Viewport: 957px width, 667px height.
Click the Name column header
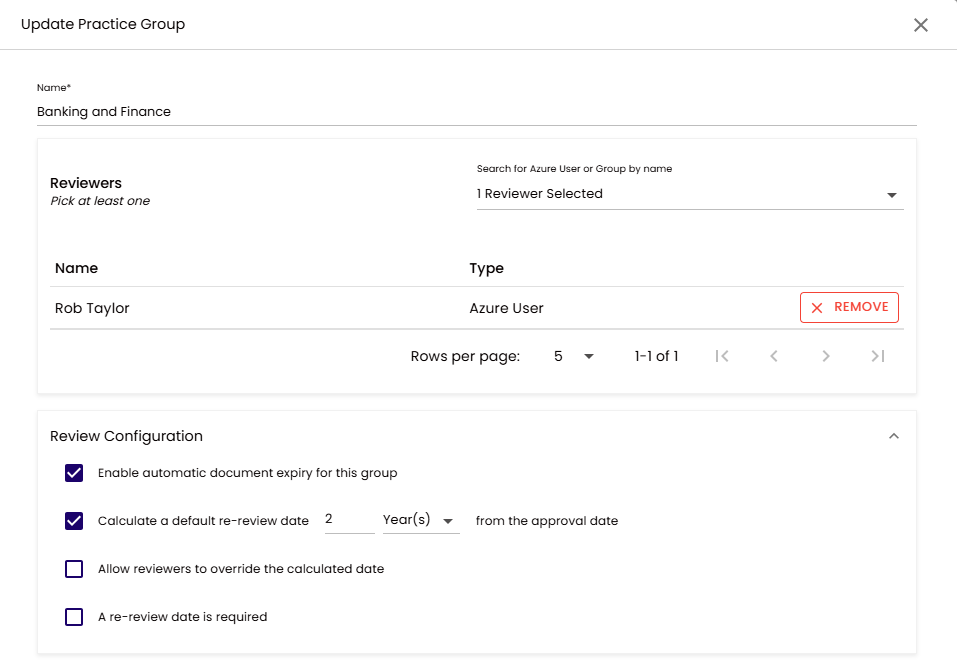77,268
